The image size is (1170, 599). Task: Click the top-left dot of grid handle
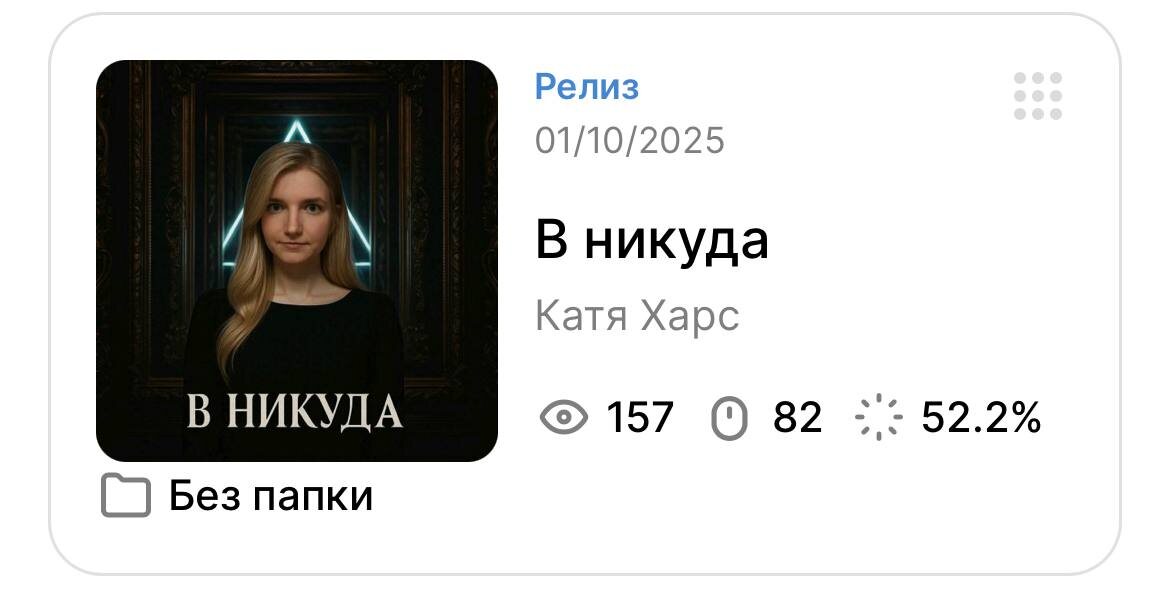click(1020, 78)
